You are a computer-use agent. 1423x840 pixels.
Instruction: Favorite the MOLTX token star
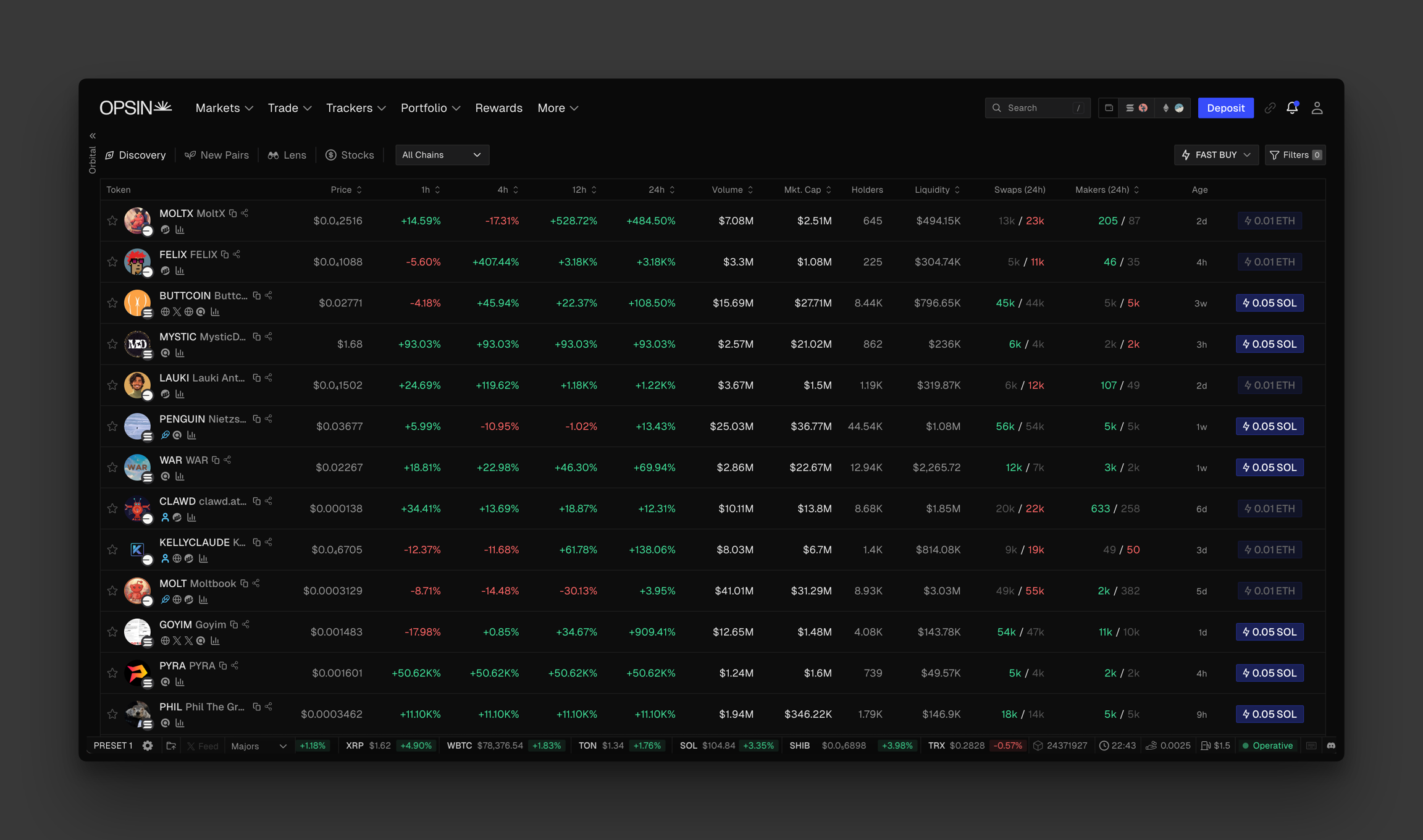112,220
